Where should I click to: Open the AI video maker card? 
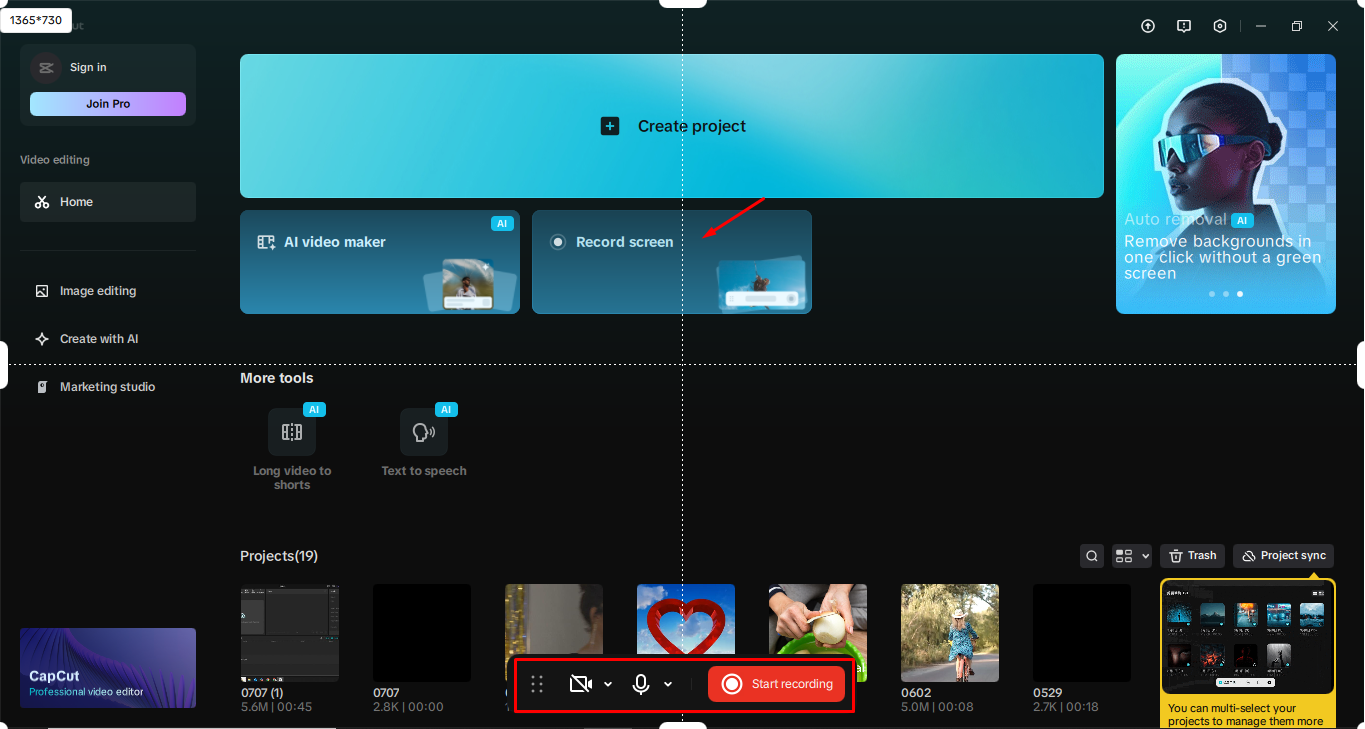[380, 262]
